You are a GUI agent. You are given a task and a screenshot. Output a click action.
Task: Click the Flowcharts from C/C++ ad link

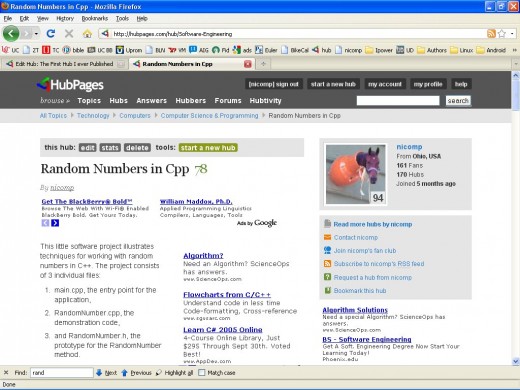tap(227, 295)
